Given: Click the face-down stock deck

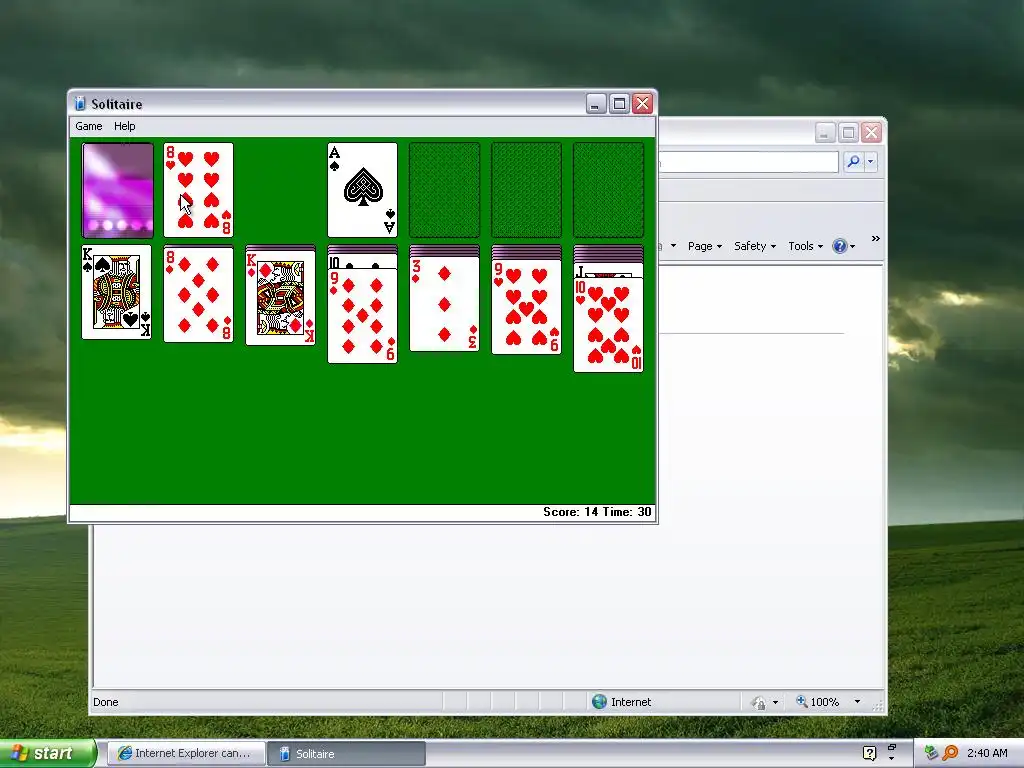Looking at the screenshot, I should pyautogui.click(x=118, y=190).
